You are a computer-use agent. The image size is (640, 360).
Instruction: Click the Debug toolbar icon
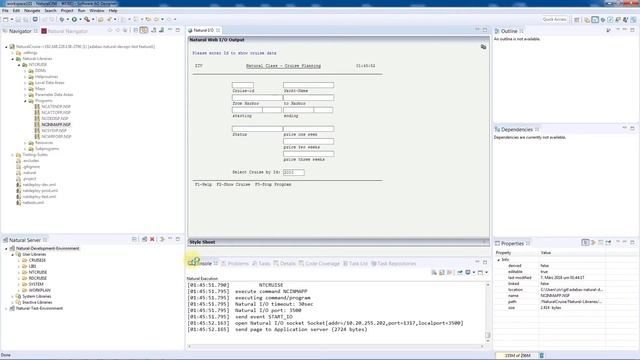click(x=62, y=19)
